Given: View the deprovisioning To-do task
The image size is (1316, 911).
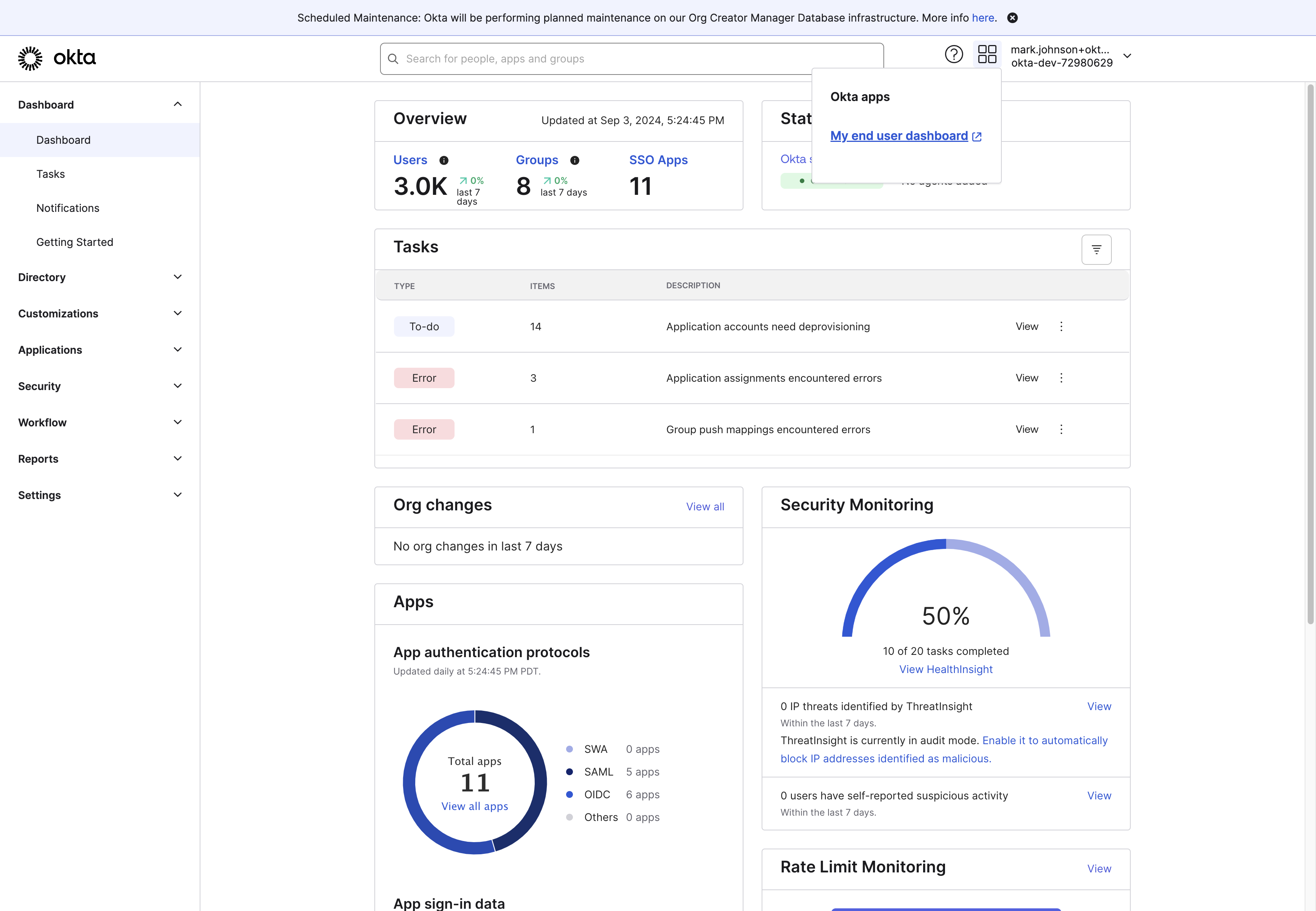Looking at the screenshot, I should click(1027, 326).
